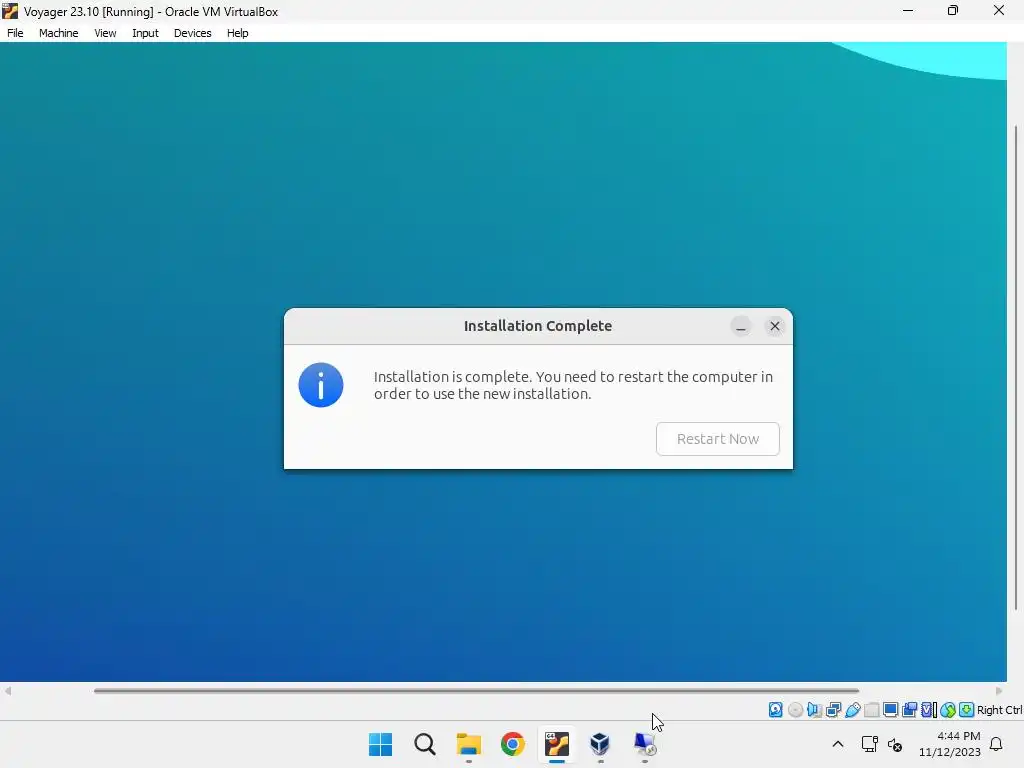The width and height of the screenshot is (1024, 768).
Task: Click the VirtualBox title bar app icon
Action: click(x=10, y=11)
